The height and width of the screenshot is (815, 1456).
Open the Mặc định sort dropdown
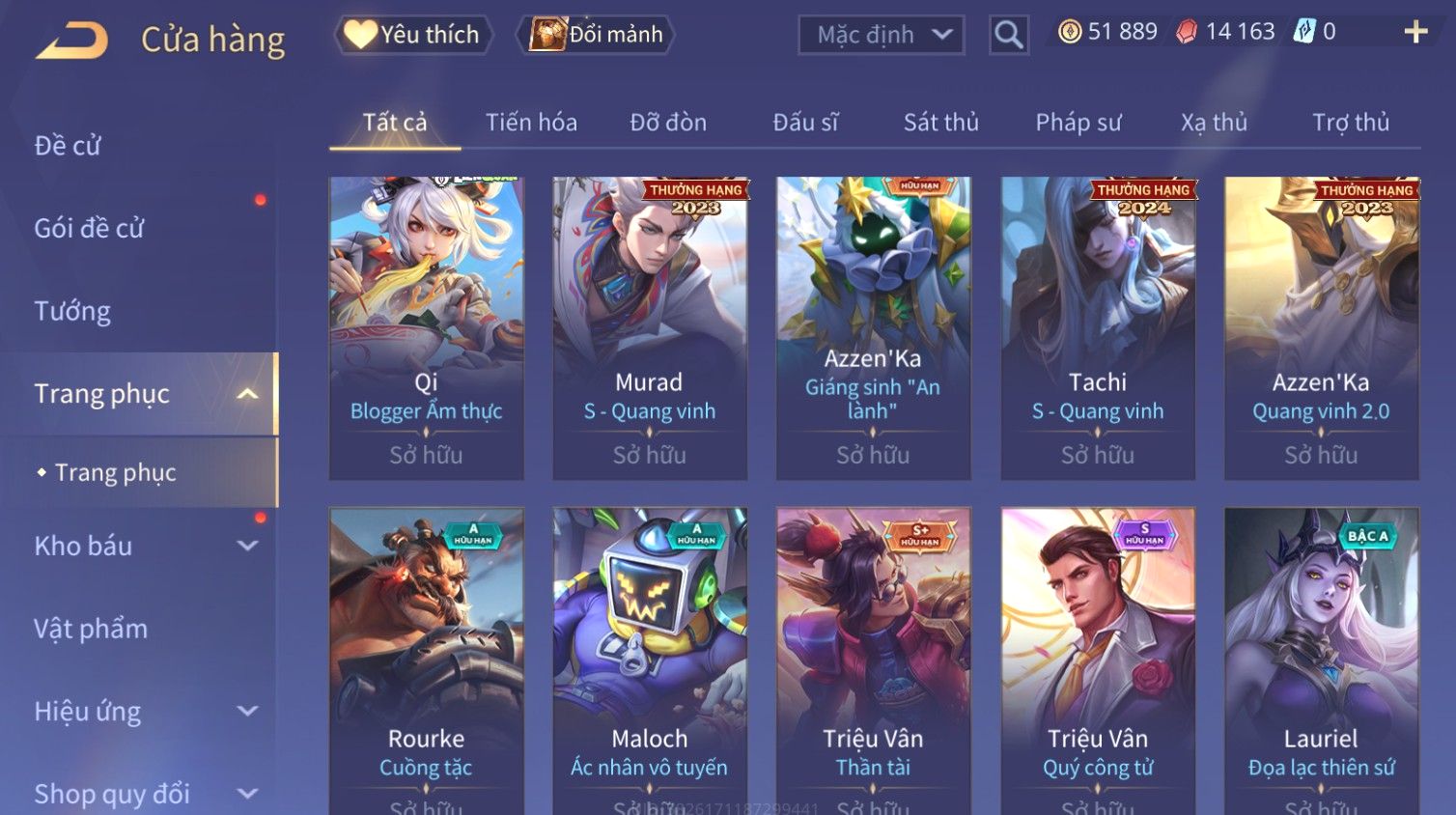coord(882,35)
